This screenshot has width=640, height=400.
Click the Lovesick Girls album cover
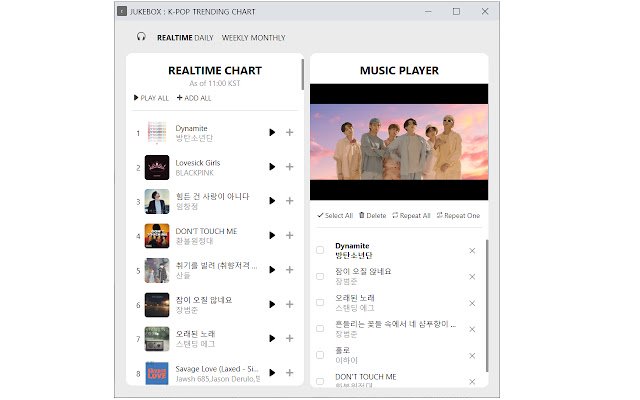[x=157, y=167]
